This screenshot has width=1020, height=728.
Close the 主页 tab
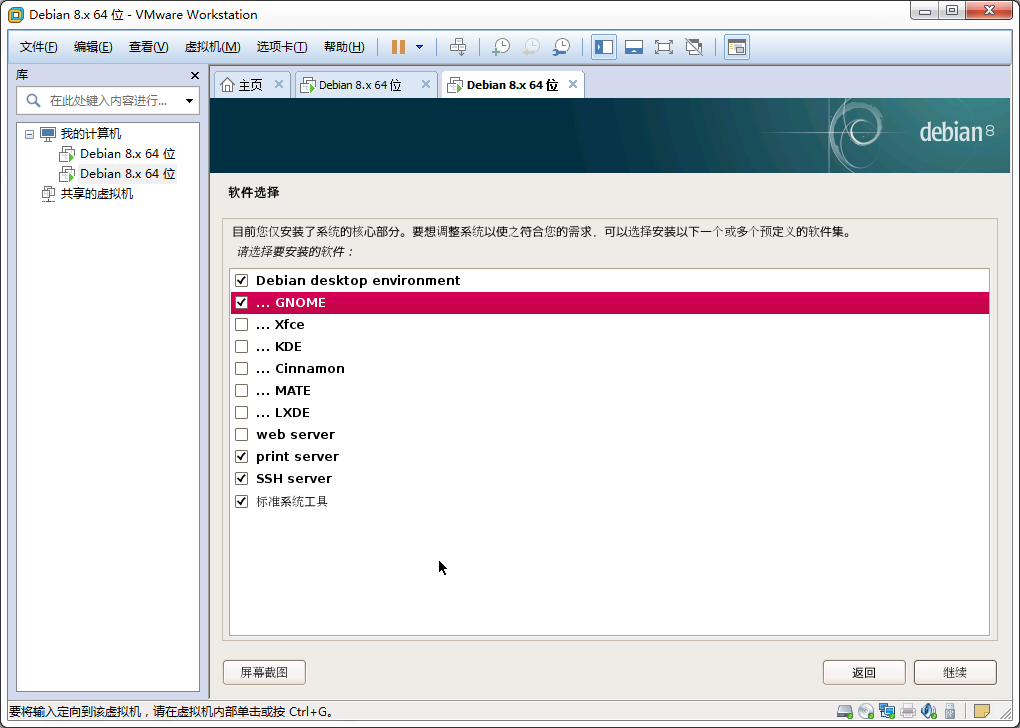(x=279, y=85)
